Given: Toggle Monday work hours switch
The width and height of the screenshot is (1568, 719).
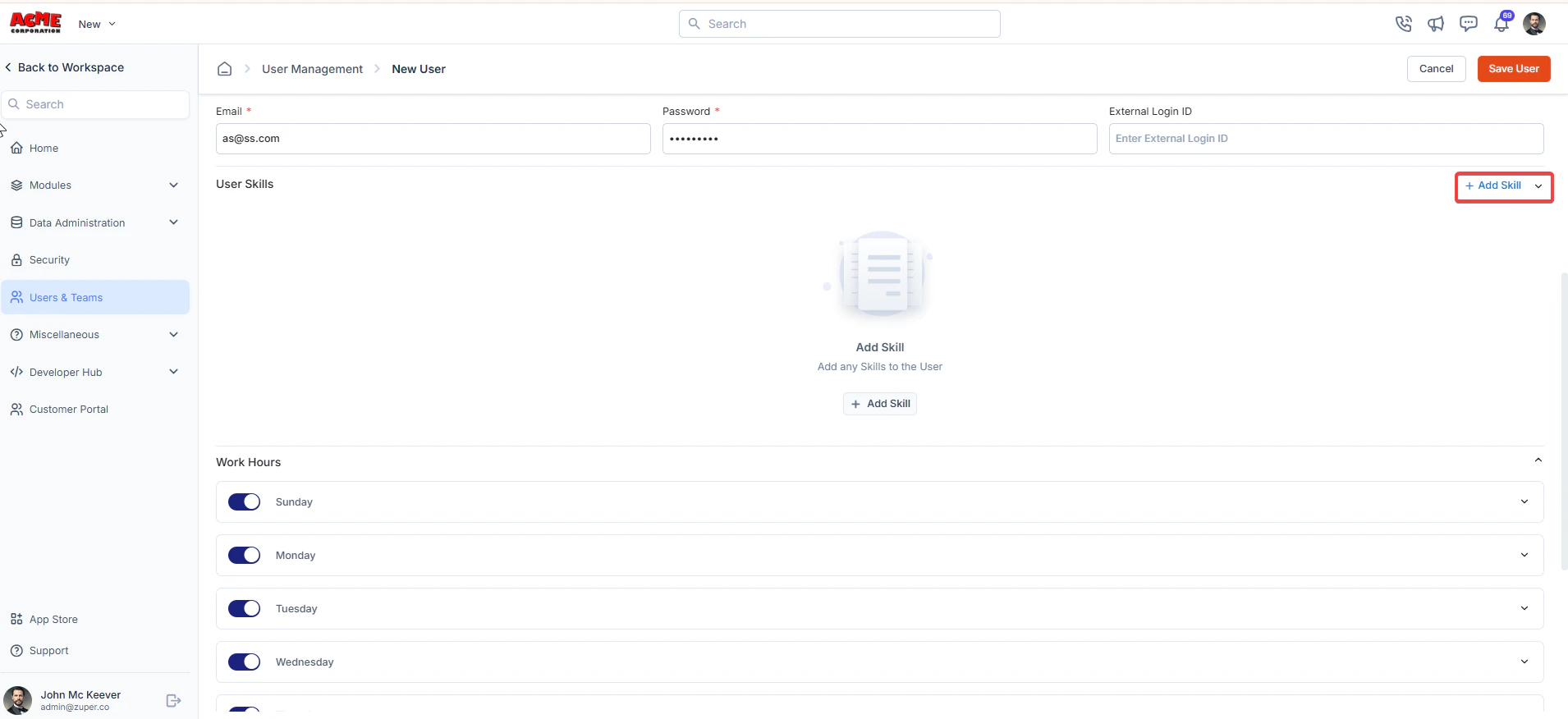Looking at the screenshot, I should coord(244,555).
